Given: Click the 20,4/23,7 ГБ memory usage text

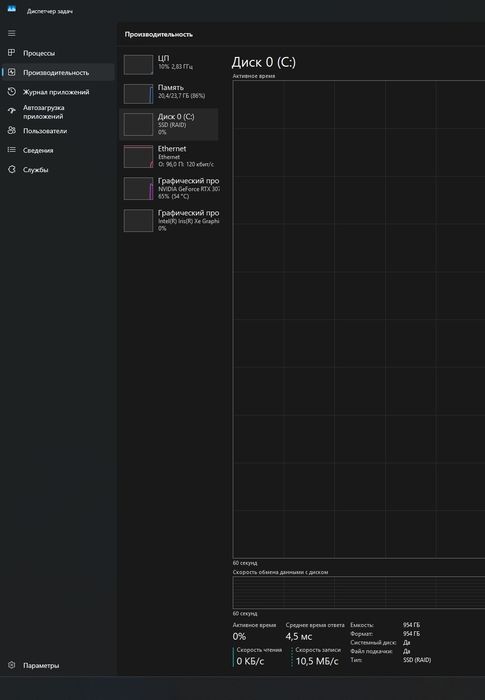Looking at the screenshot, I should [x=181, y=96].
